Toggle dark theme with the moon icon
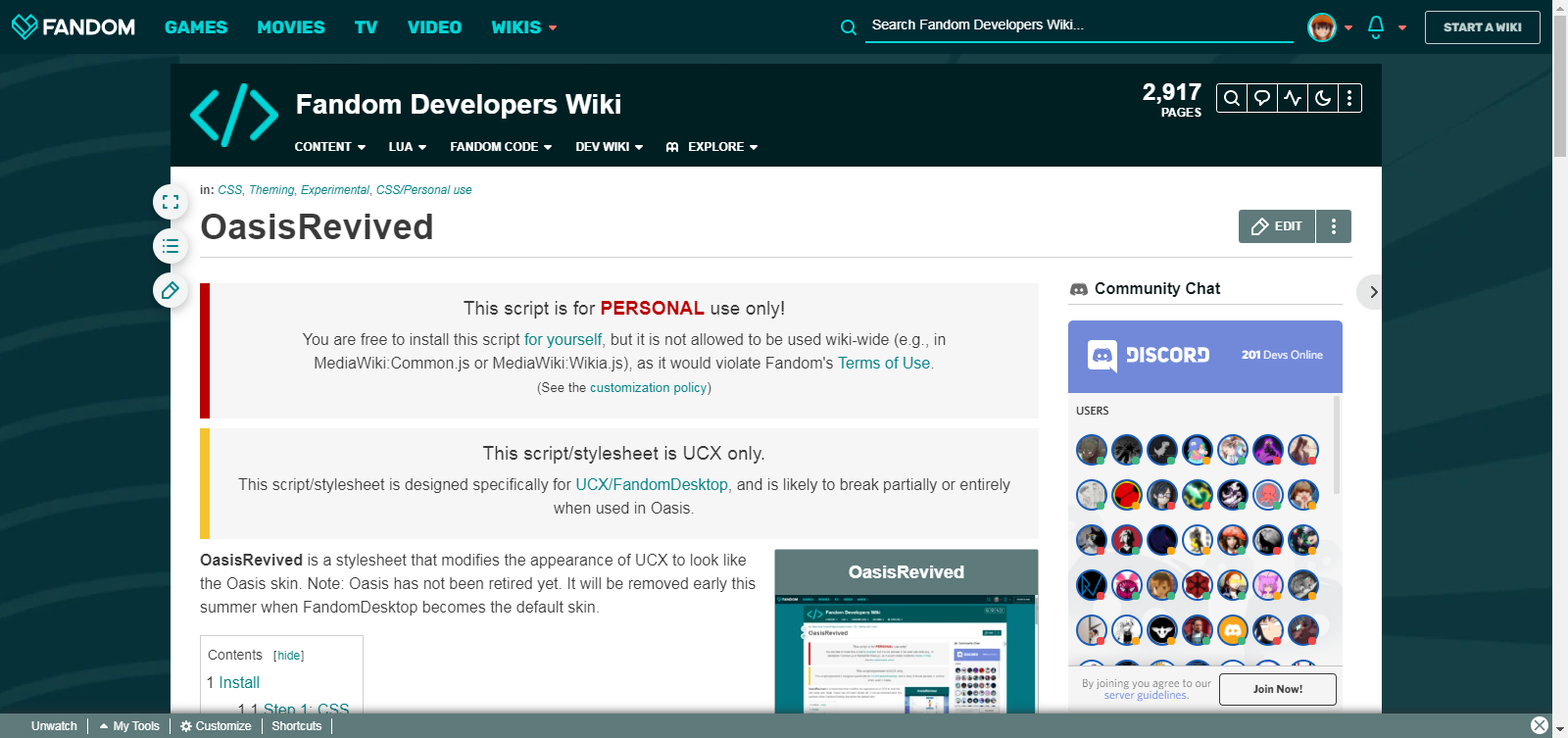 tap(1323, 98)
